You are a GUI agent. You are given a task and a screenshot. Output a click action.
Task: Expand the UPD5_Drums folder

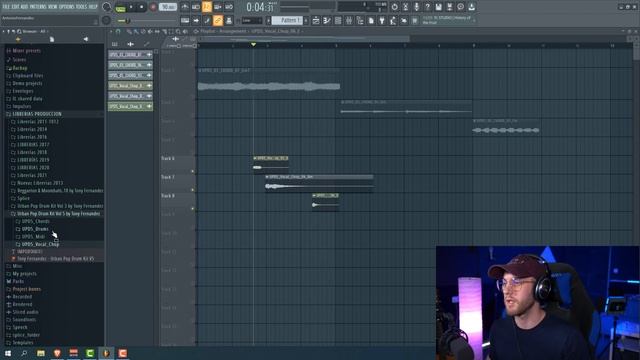point(35,229)
